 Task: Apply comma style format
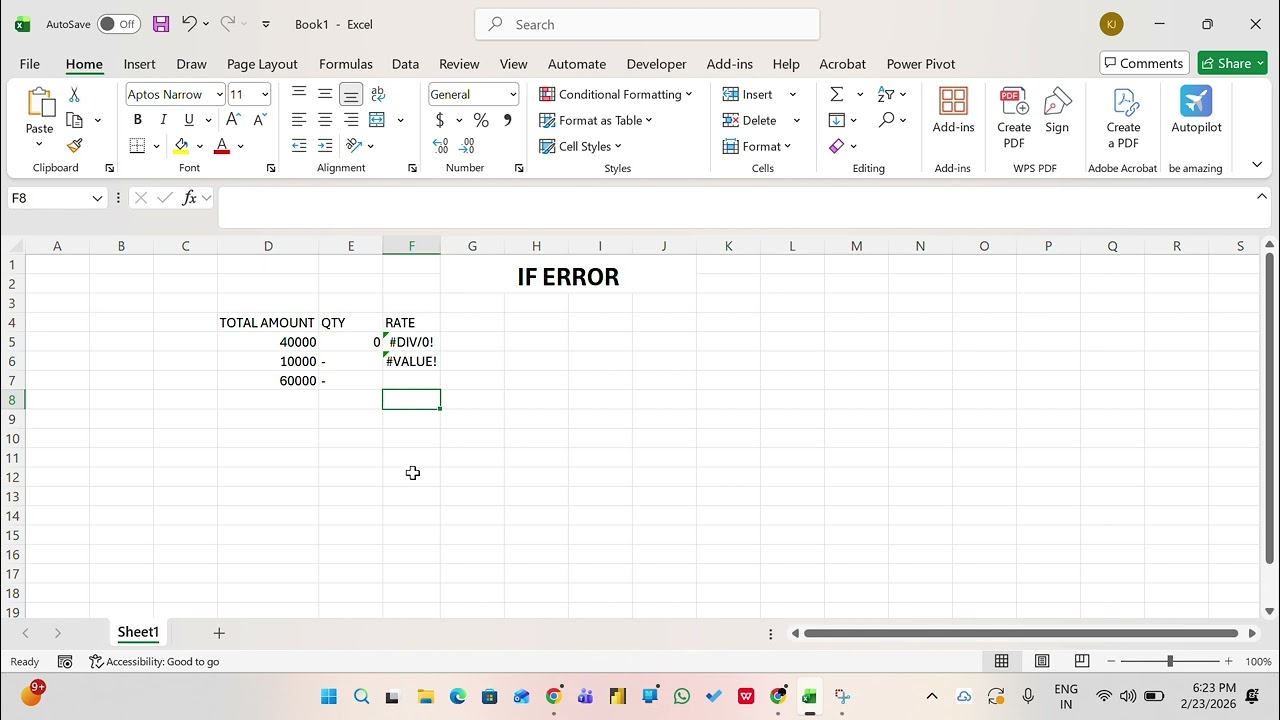507,120
